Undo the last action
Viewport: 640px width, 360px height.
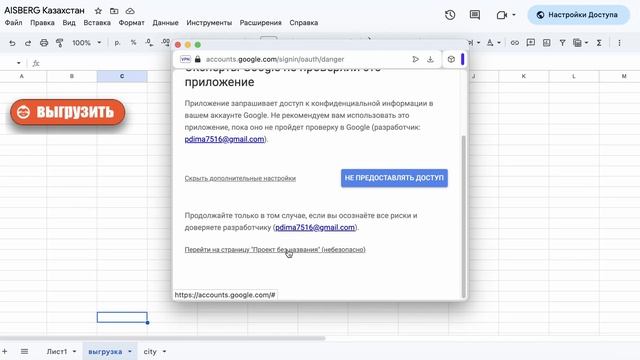(12, 42)
